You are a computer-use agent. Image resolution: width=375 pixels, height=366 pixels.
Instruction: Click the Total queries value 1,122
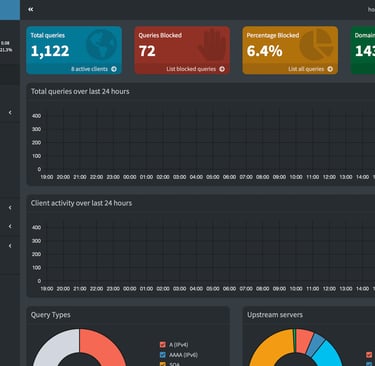50,51
